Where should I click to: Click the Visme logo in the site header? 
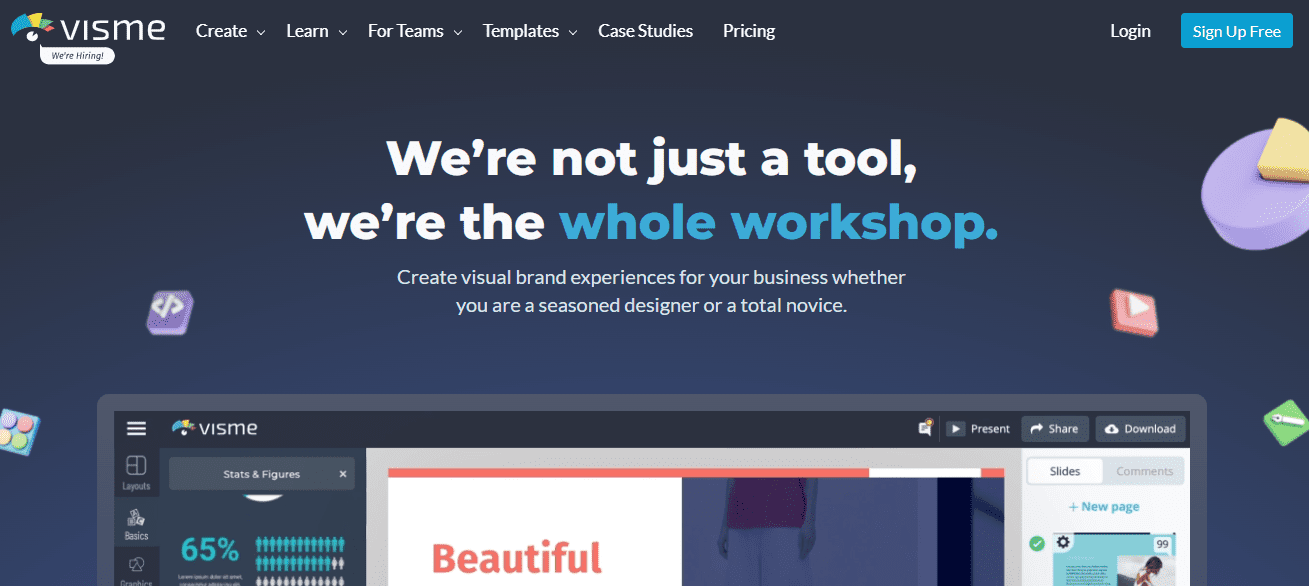pyautogui.click(x=88, y=27)
